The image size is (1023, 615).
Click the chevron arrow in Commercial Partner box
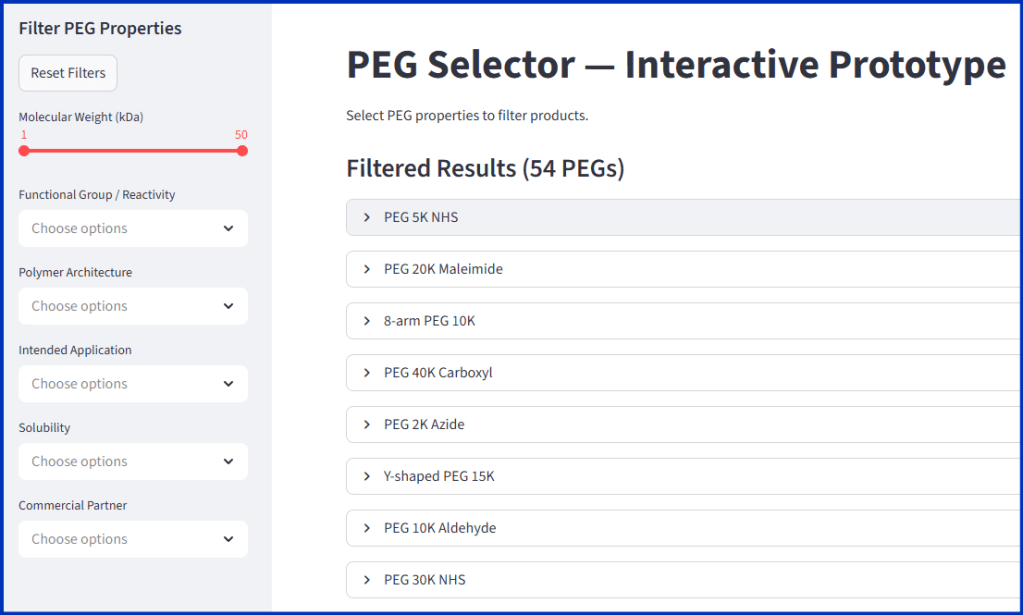point(229,539)
